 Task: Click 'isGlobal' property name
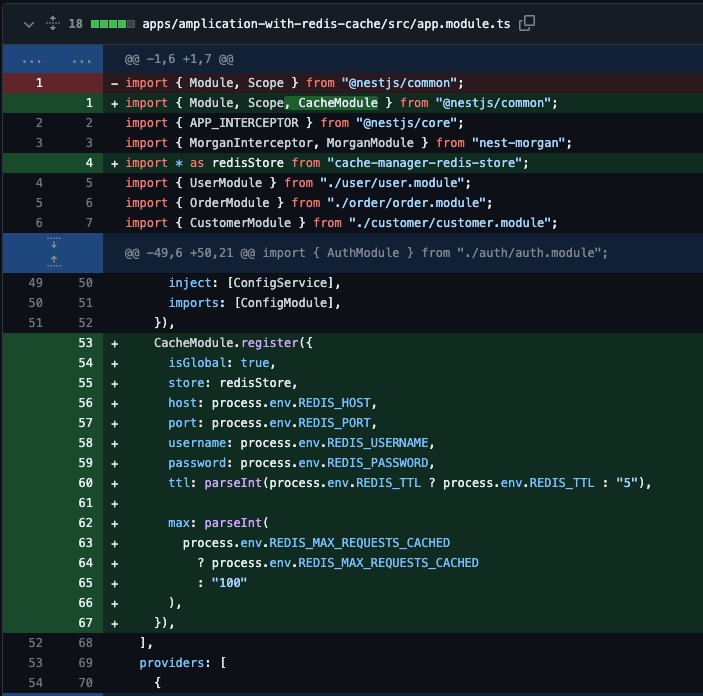pyautogui.click(x=197, y=363)
